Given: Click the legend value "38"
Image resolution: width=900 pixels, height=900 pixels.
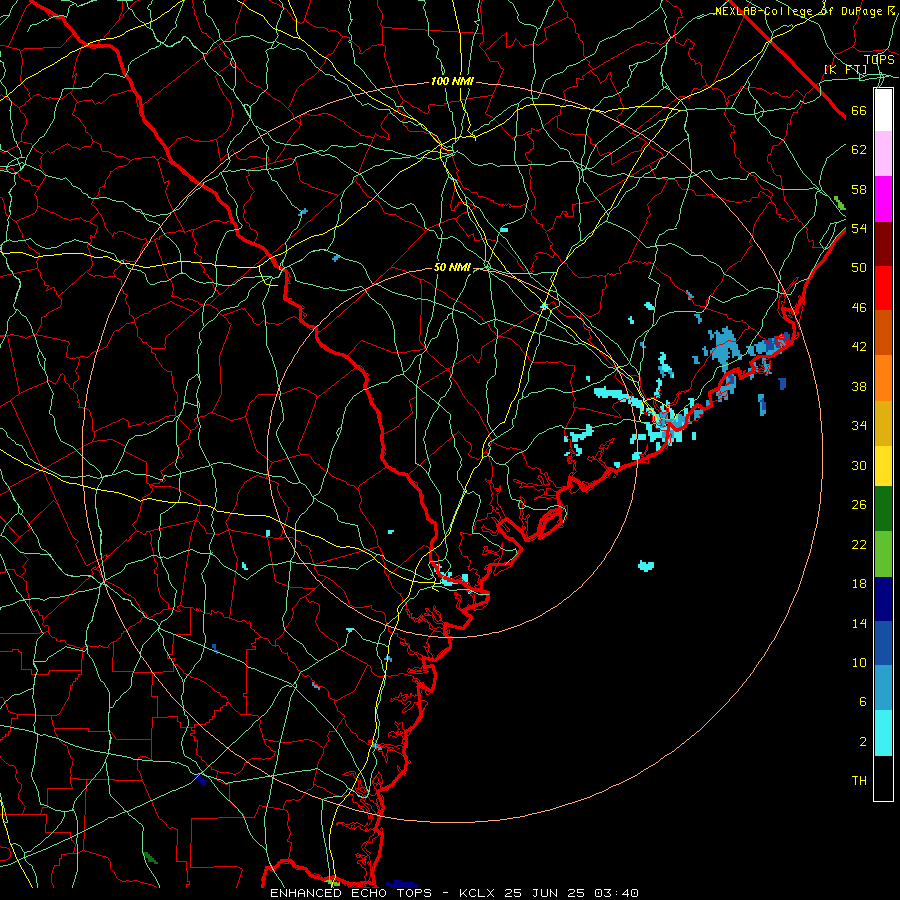Looking at the screenshot, I should pyautogui.click(x=859, y=386).
